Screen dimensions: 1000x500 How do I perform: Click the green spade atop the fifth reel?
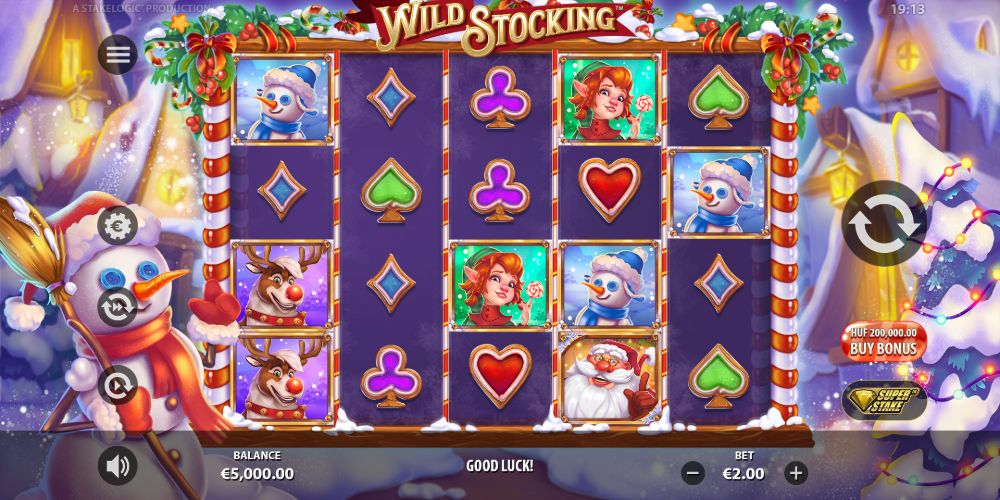click(719, 96)
